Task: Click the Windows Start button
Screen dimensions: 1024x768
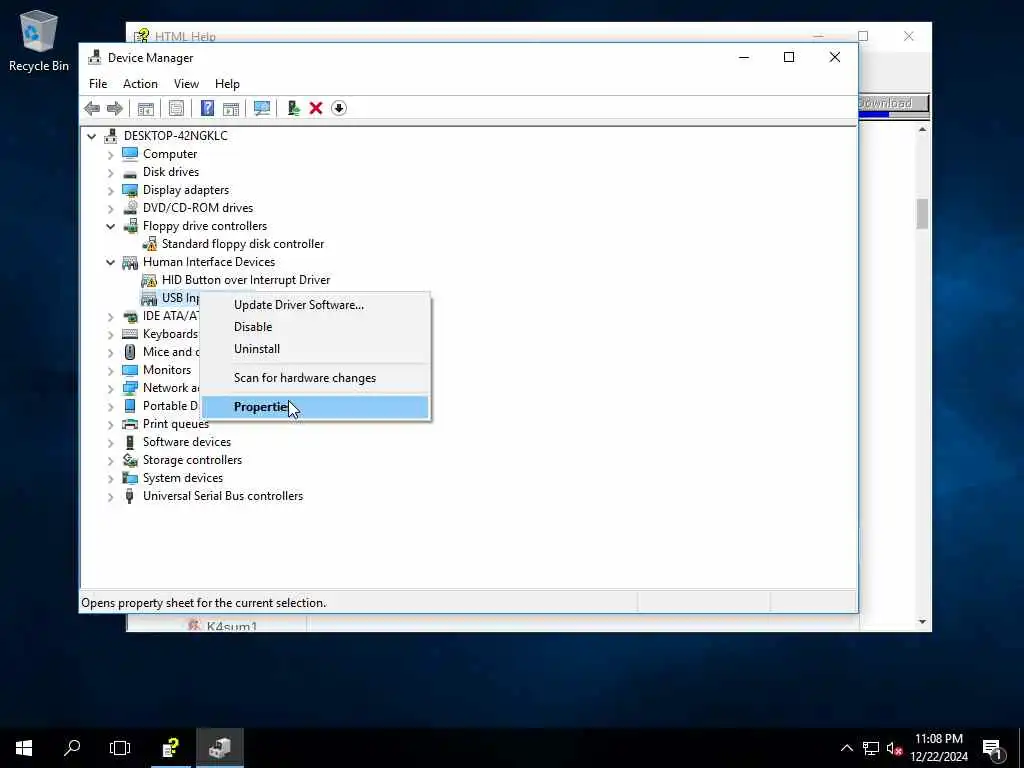Action: tap(24, 748)
